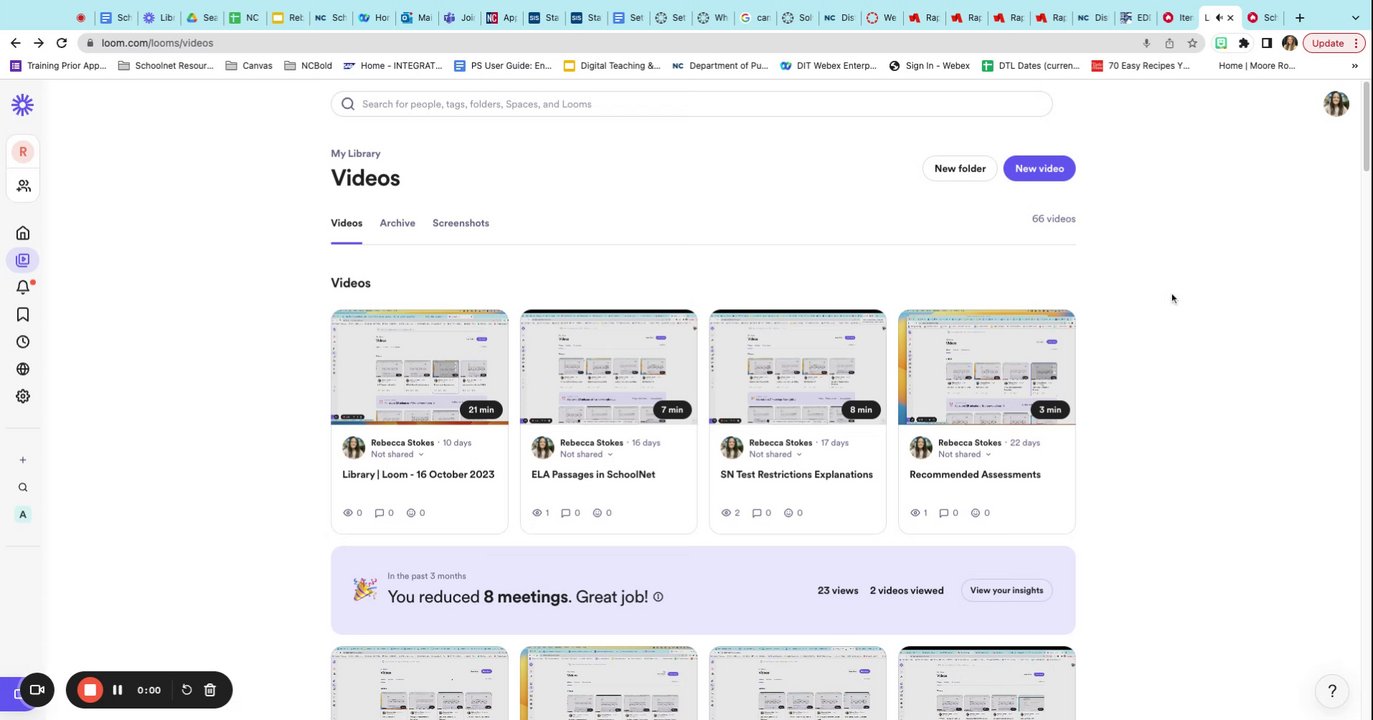
Task: Switch to the Archive tab
Action: [397, 223]
